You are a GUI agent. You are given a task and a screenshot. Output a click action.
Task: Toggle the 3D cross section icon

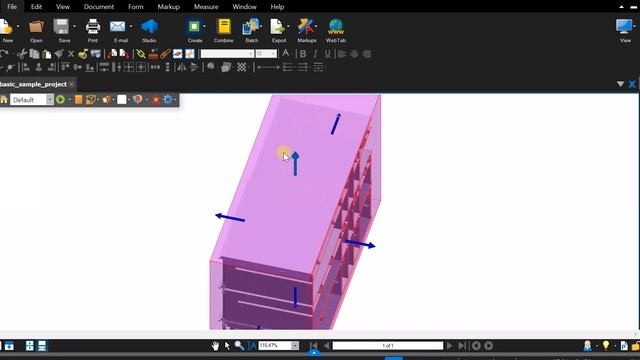point(138,100)
